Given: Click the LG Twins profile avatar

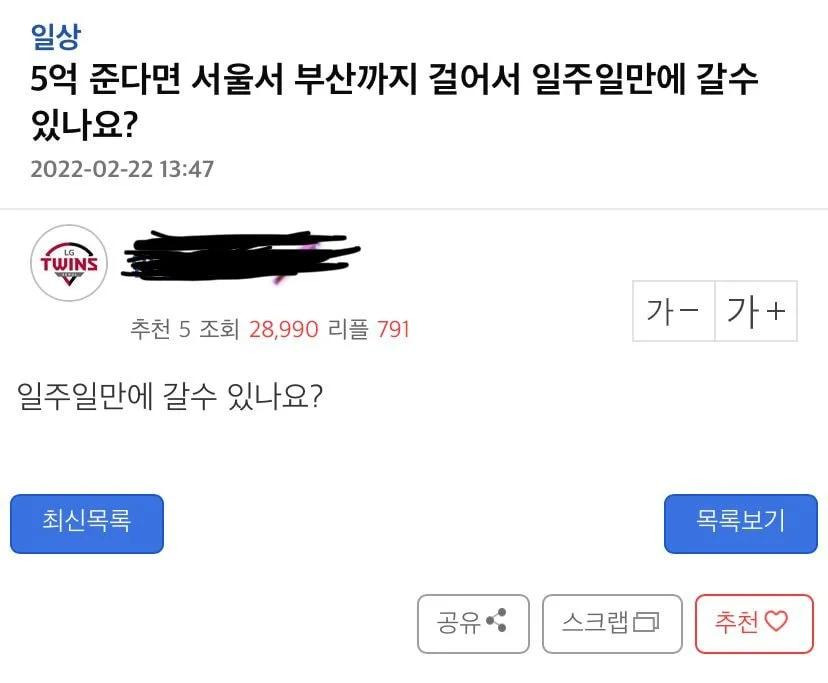Looking at the screenshot, I should 69,264.
